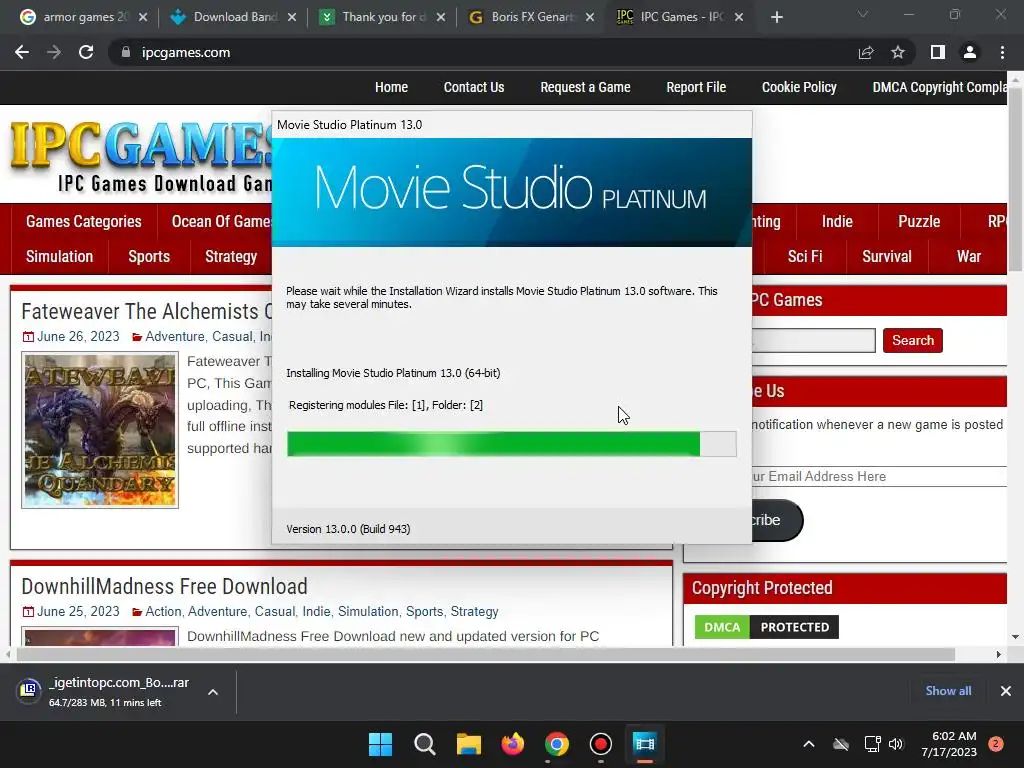Expand the download item options chevron
The width and height of the screenshot is (1024, 768).
(213, 692)
